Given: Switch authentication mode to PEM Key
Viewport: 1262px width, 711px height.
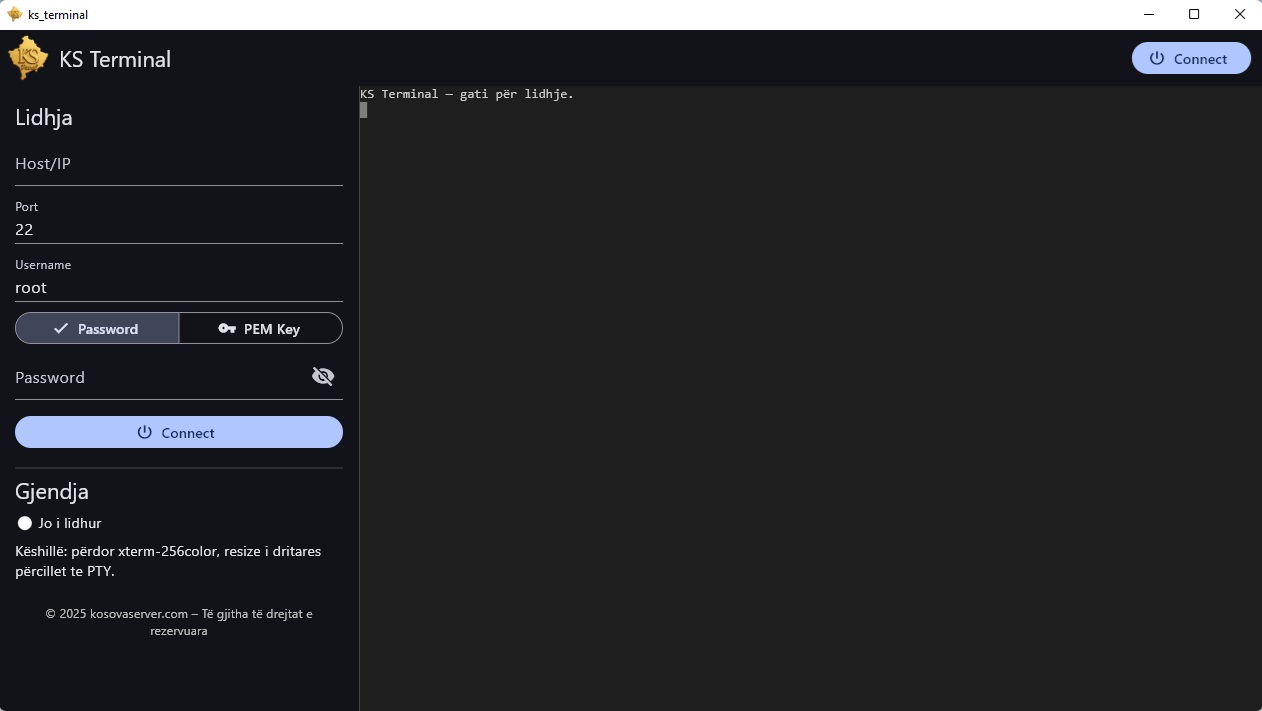Looking at the screenshot, I should coord(260,328).
